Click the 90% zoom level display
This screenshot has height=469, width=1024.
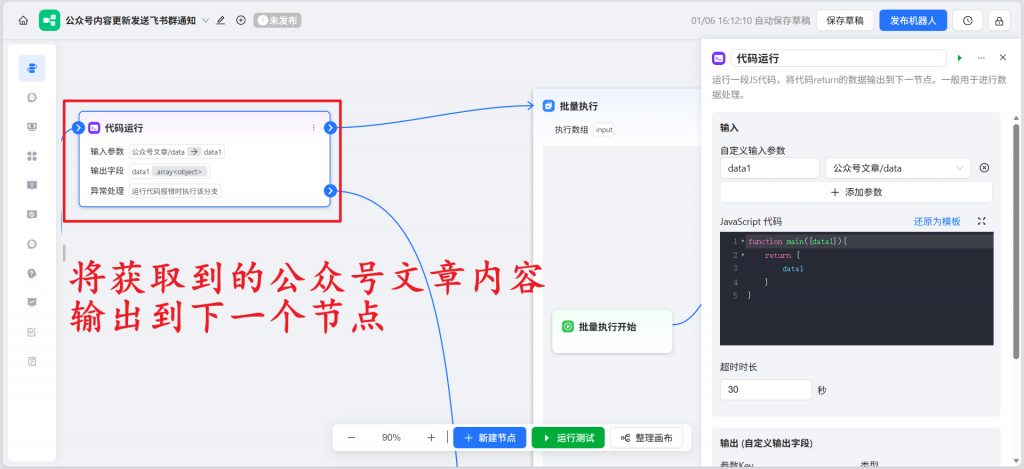(x=391, y=438)
